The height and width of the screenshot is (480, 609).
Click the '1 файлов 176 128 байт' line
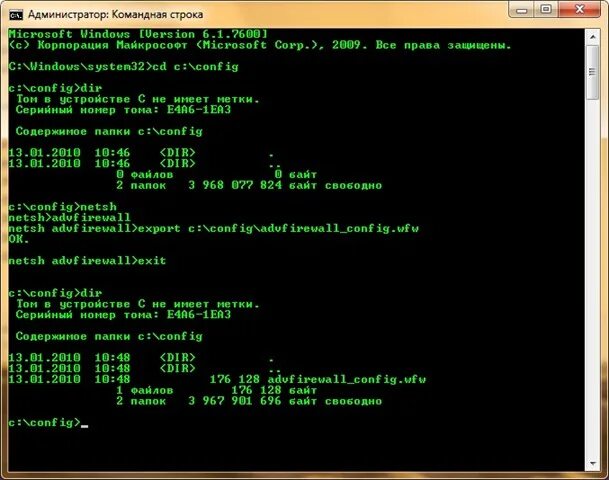point(217,390)
